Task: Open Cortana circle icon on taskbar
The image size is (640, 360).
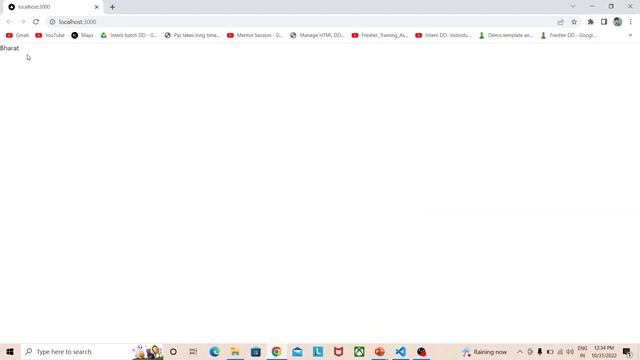Action: (x=173, y=351)
